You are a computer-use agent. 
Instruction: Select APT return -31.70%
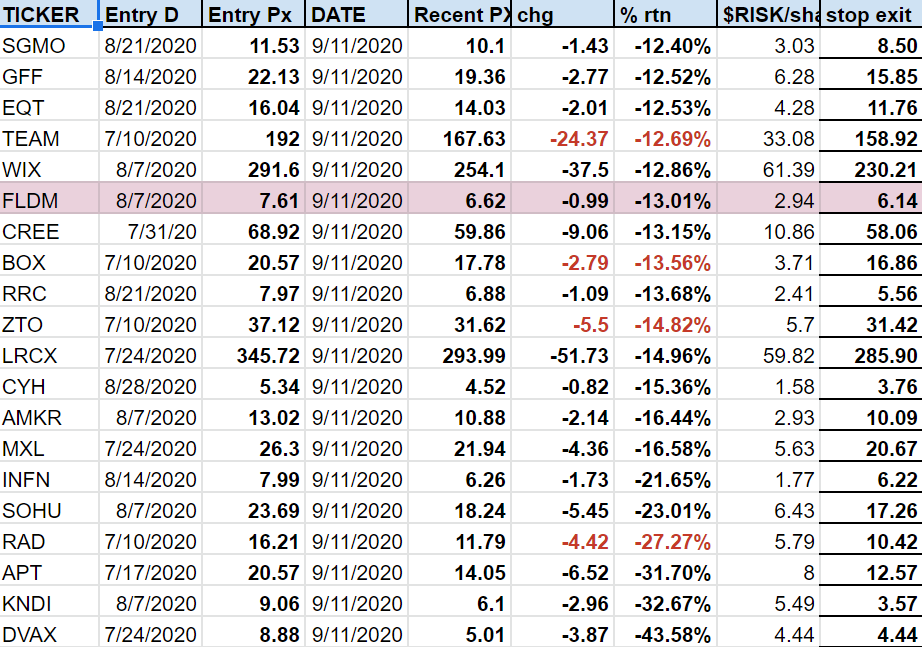(673, 573)
